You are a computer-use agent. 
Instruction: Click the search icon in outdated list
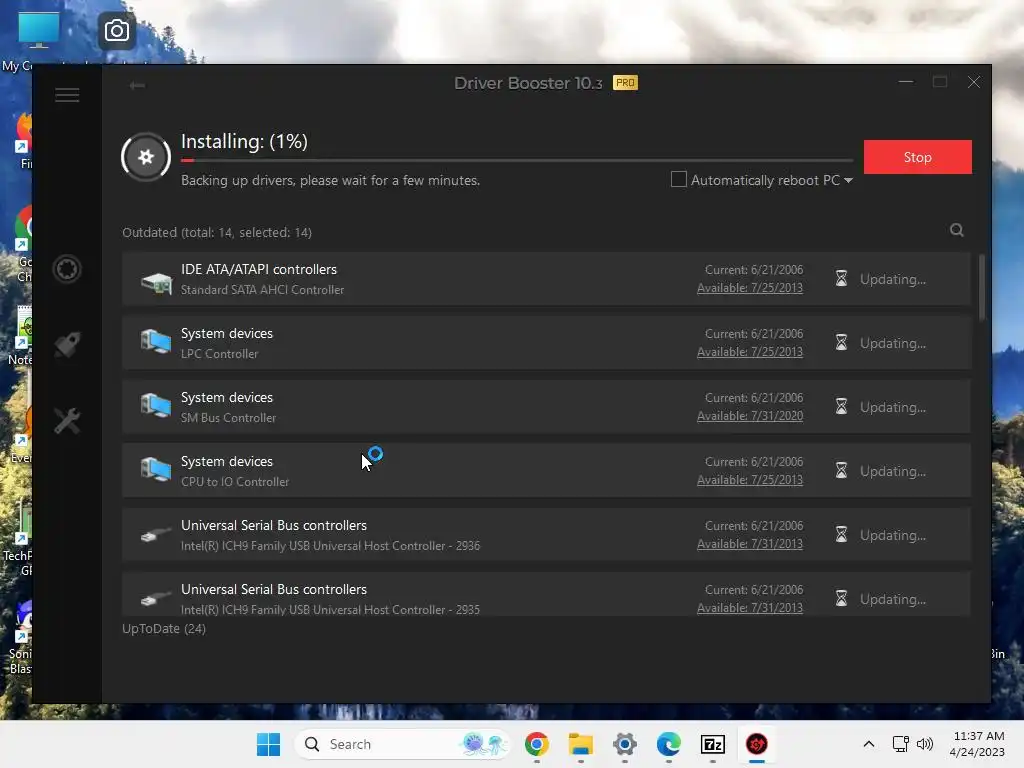tap(957, 230)
